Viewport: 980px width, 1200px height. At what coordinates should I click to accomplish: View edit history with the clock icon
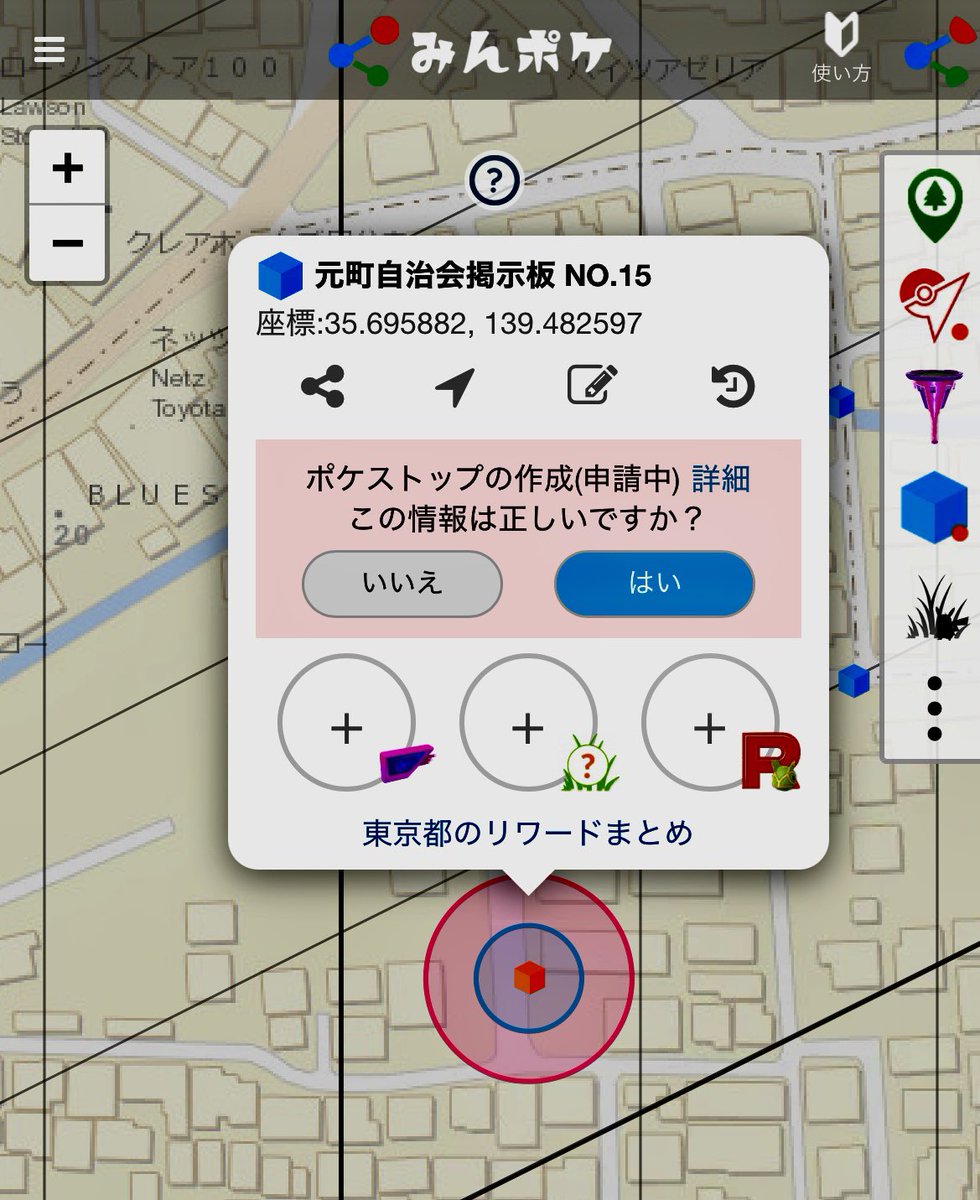pos(732,386)
